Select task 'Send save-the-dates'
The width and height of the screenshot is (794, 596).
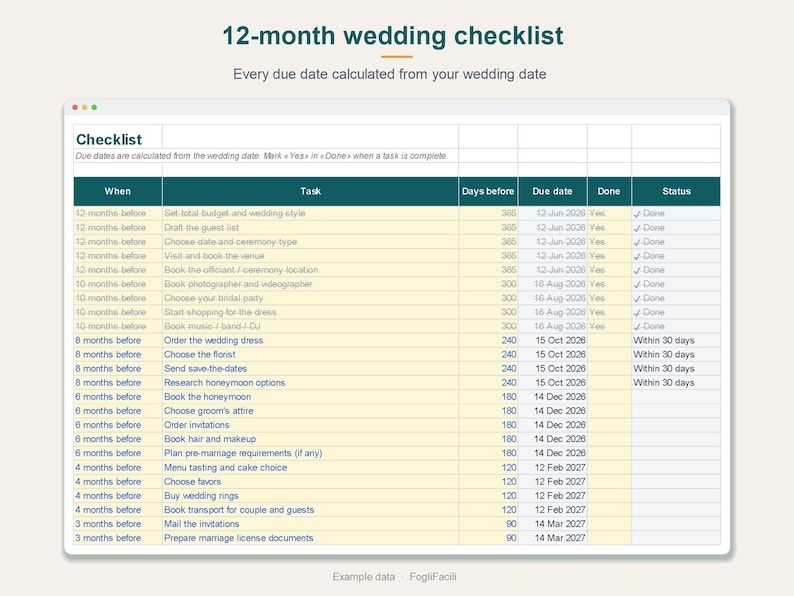[x=310, y=369]
